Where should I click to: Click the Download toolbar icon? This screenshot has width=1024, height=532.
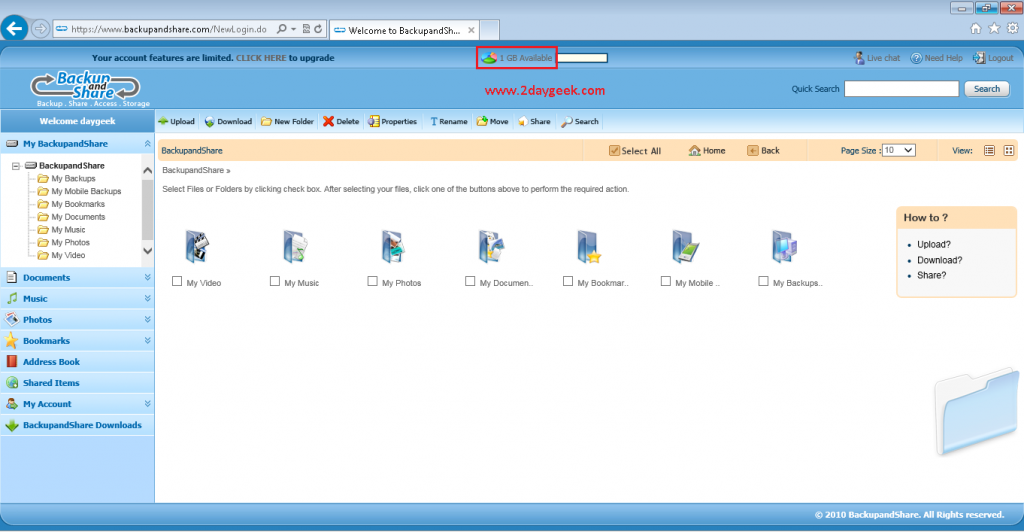(210, 122)
